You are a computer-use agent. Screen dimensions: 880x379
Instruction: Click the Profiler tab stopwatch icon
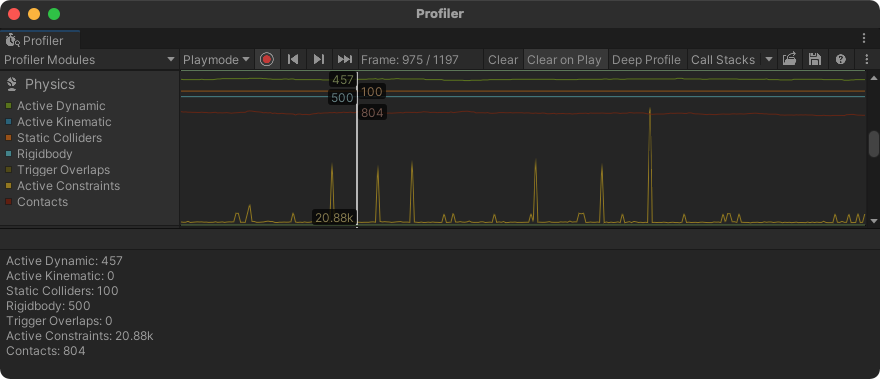[12, 40]
